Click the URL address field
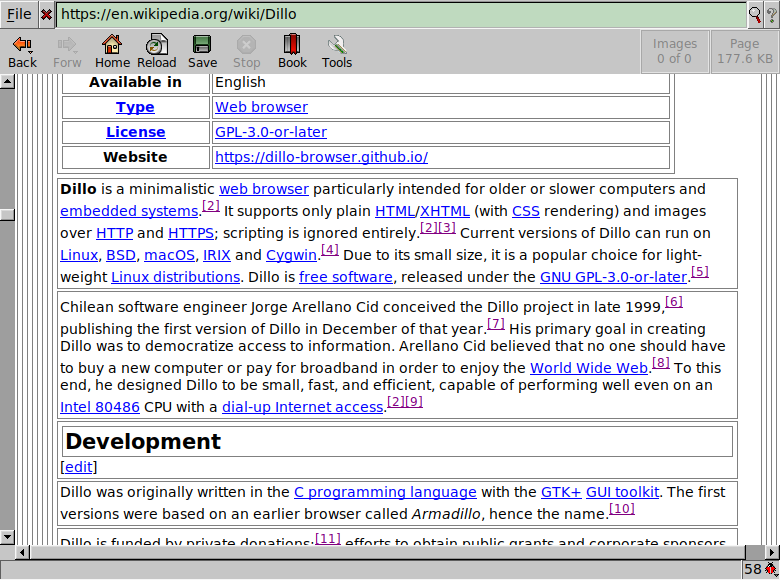Image resolution: width=780 pixels, height=580 pixels. [401, 14]
